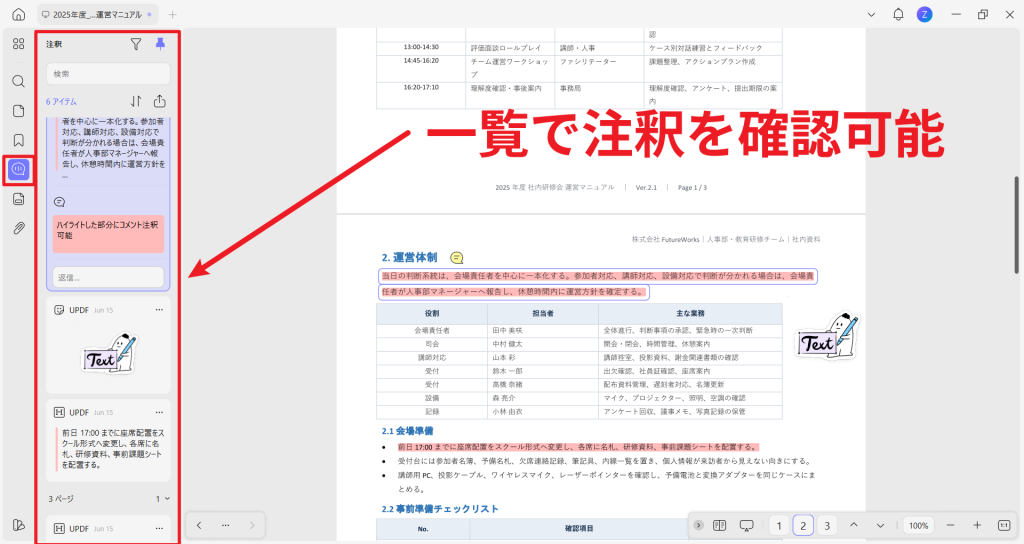Click table cell 会場責任者

(432, 330)
